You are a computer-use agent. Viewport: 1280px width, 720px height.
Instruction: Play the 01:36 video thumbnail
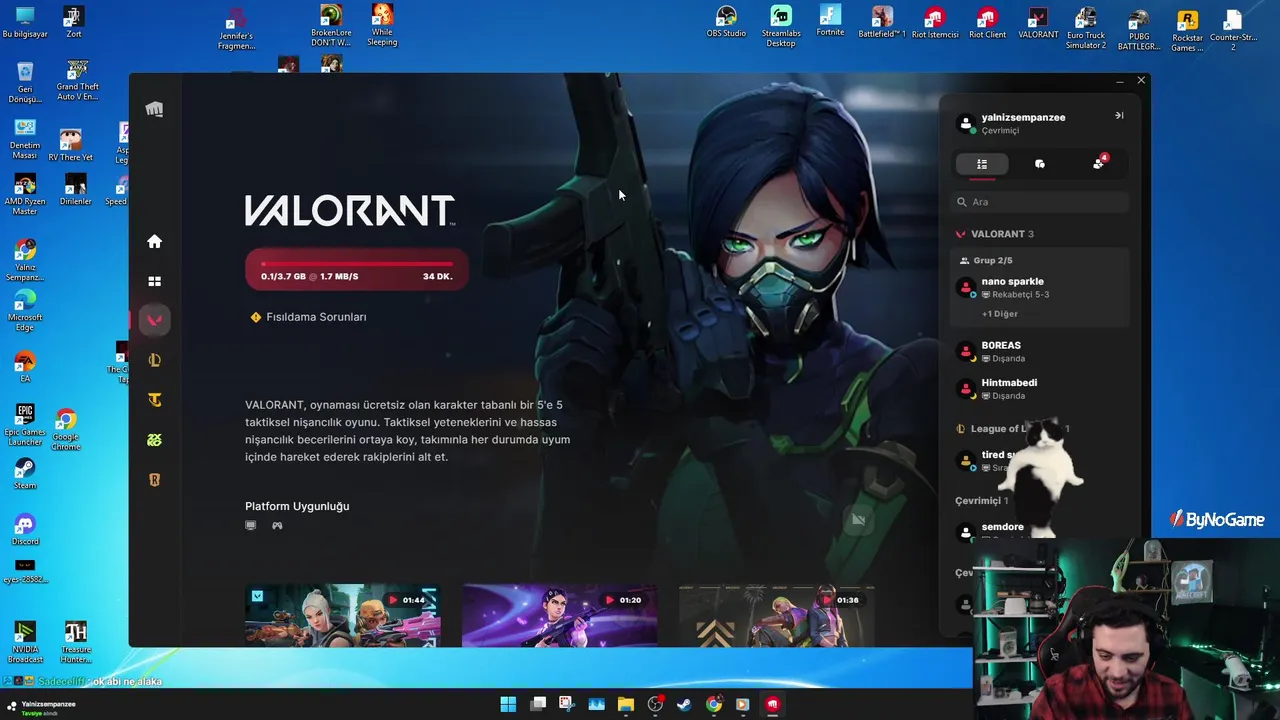[776, 616]
